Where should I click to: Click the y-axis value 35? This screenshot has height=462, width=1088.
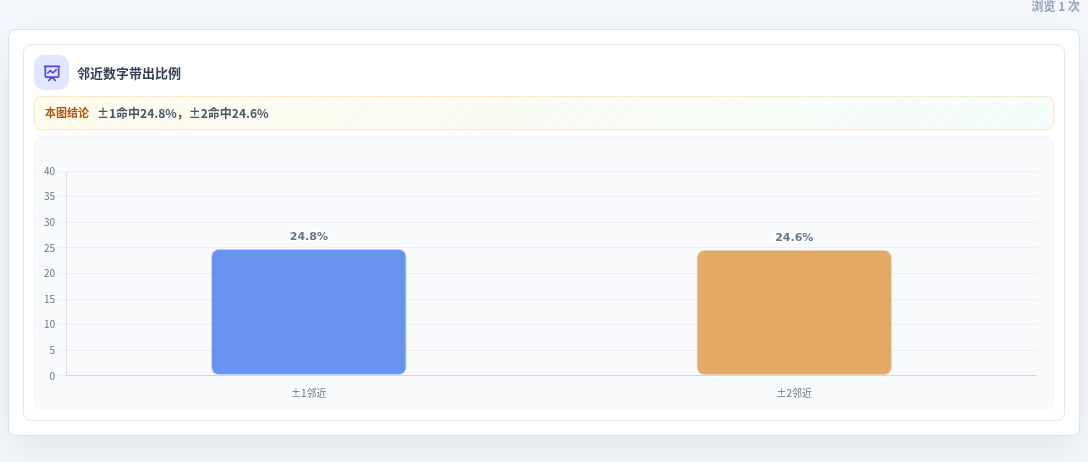pos(49,197)
